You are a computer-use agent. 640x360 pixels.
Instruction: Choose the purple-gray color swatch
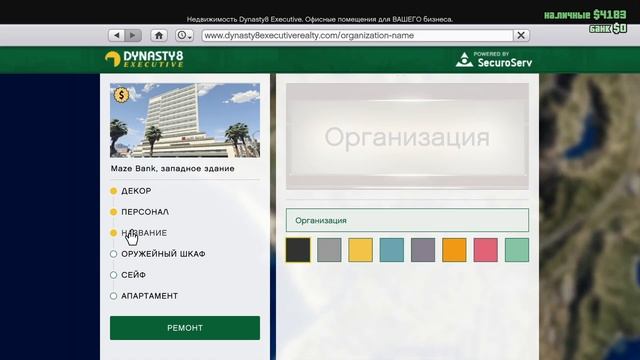423,250
